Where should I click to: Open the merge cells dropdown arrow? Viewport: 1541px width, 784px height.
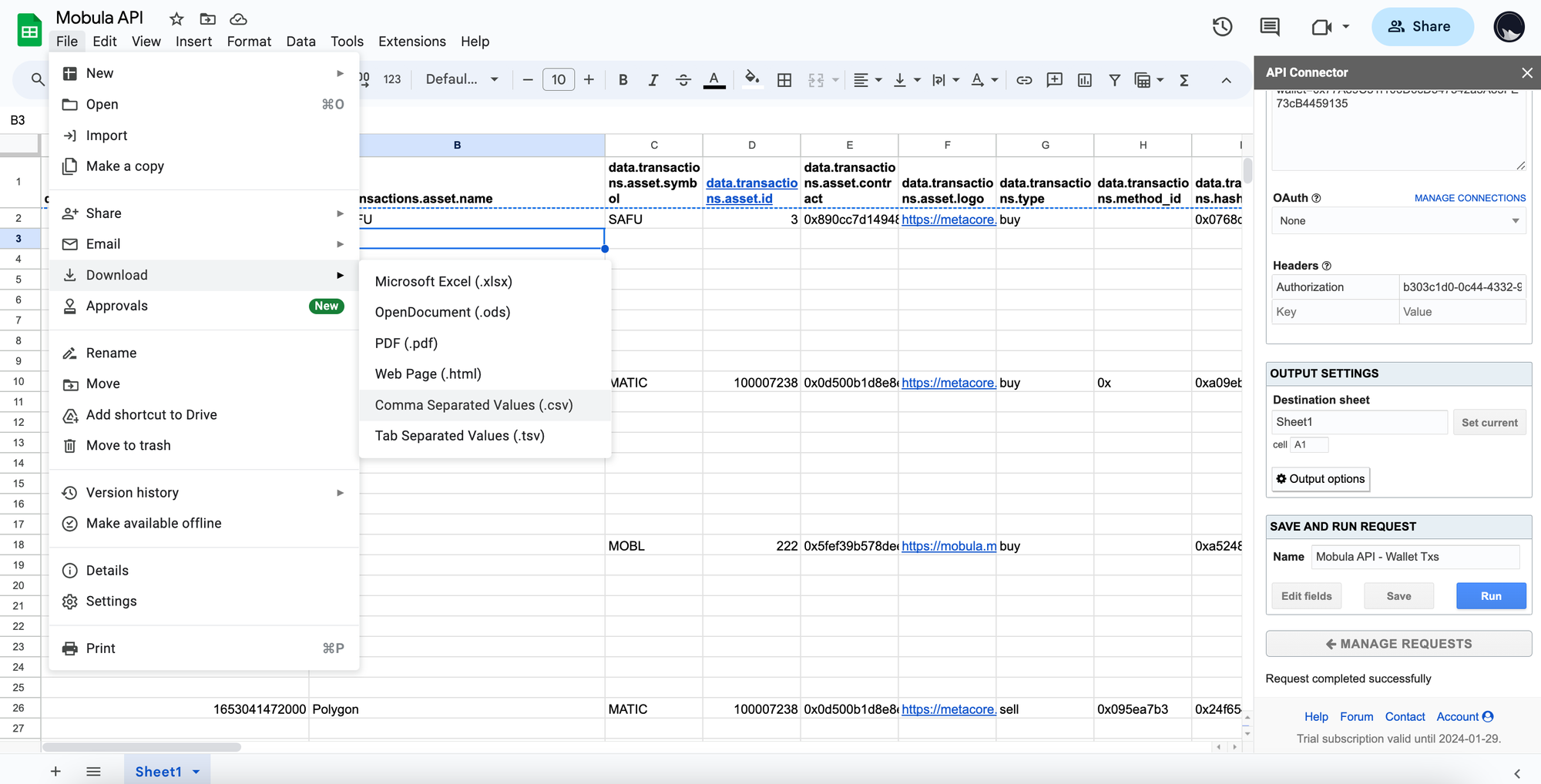pyautogui.click(x=835, y=80)
